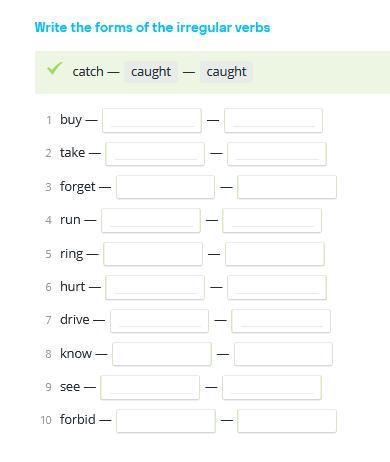Click the second input for see
Viewport: 390px width, 462px height.
[272, 387]
